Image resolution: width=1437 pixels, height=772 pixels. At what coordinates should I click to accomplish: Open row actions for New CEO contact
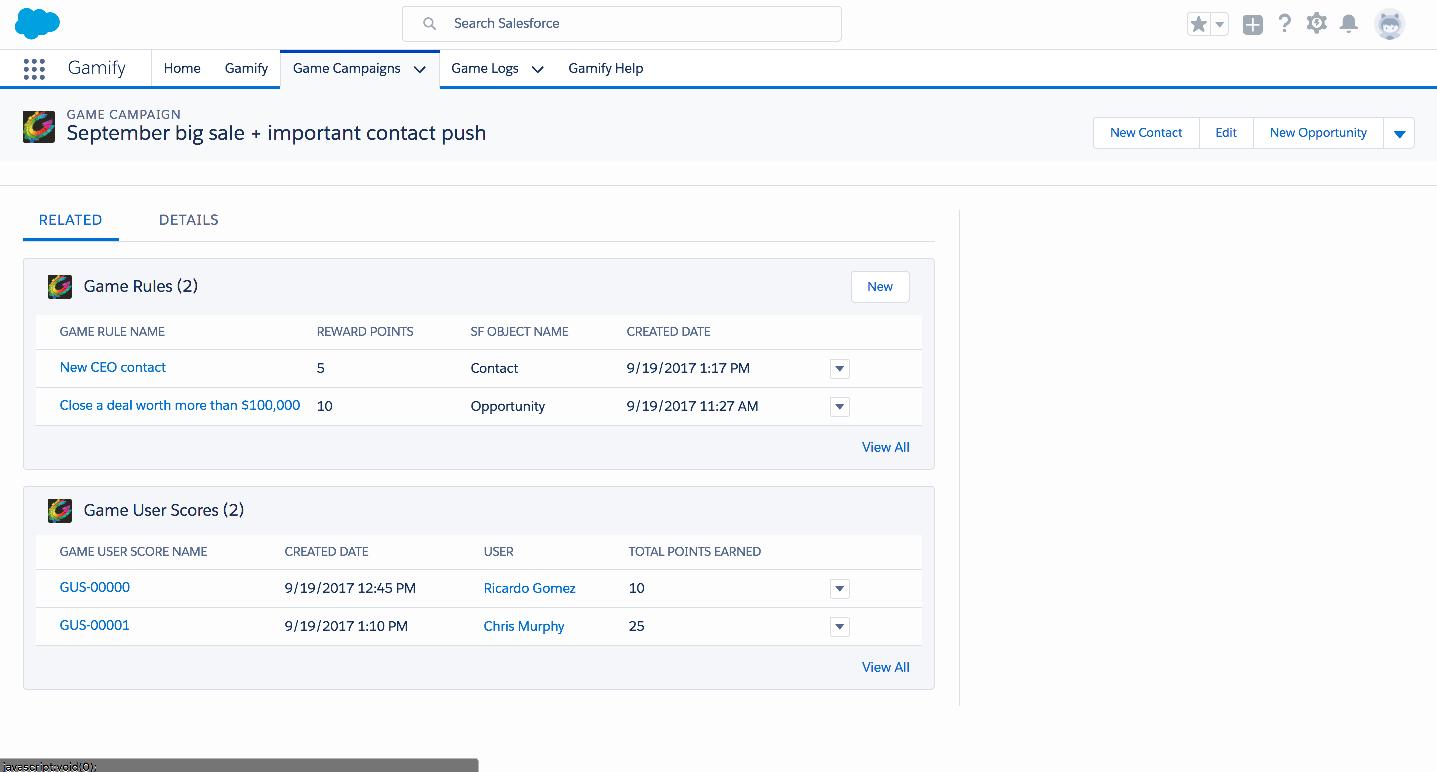point(840,369)
